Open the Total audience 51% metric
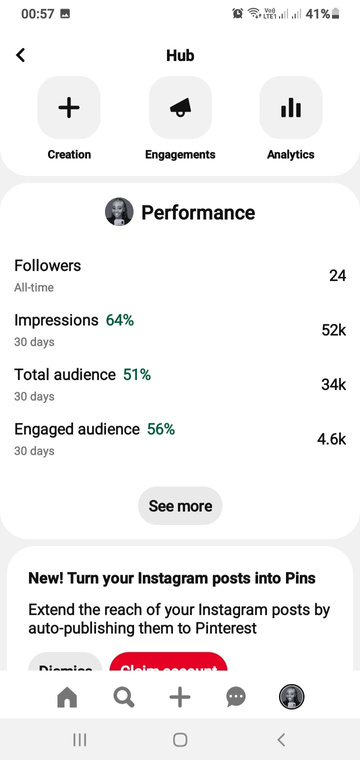360x760 pixels. (180, 384)
